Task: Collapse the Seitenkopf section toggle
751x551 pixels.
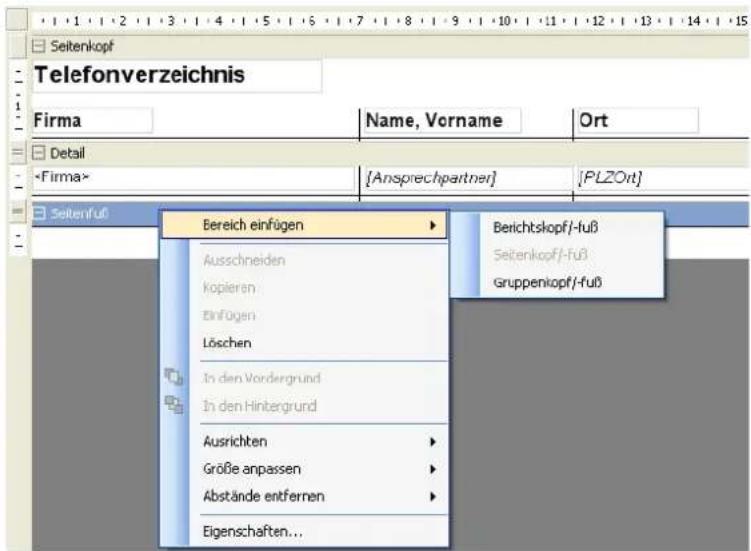Action: (38, 46)
